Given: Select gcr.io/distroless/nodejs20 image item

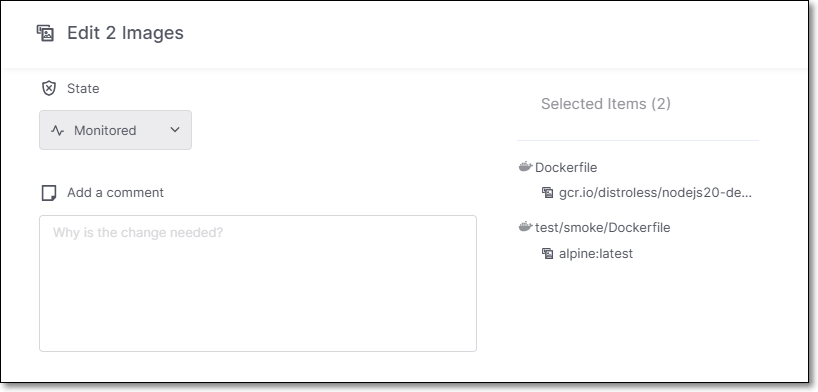Looking at the screenshot, I should [x=655, y=193].
